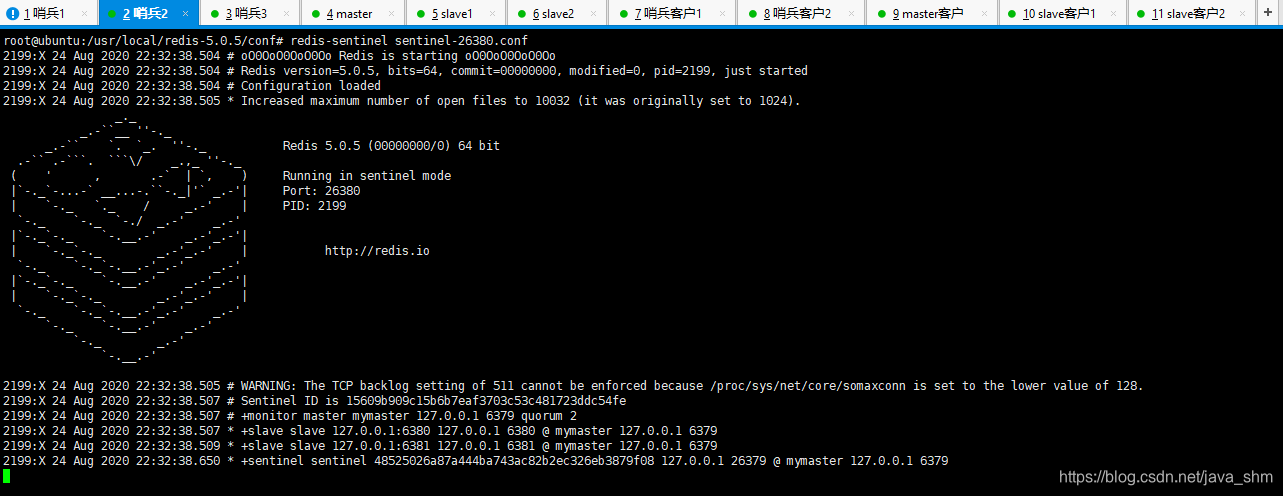The height and width of the screenshot is (496, 1283).
Task: Click the green status dot on master客户 tab
Action: point(881,14)
